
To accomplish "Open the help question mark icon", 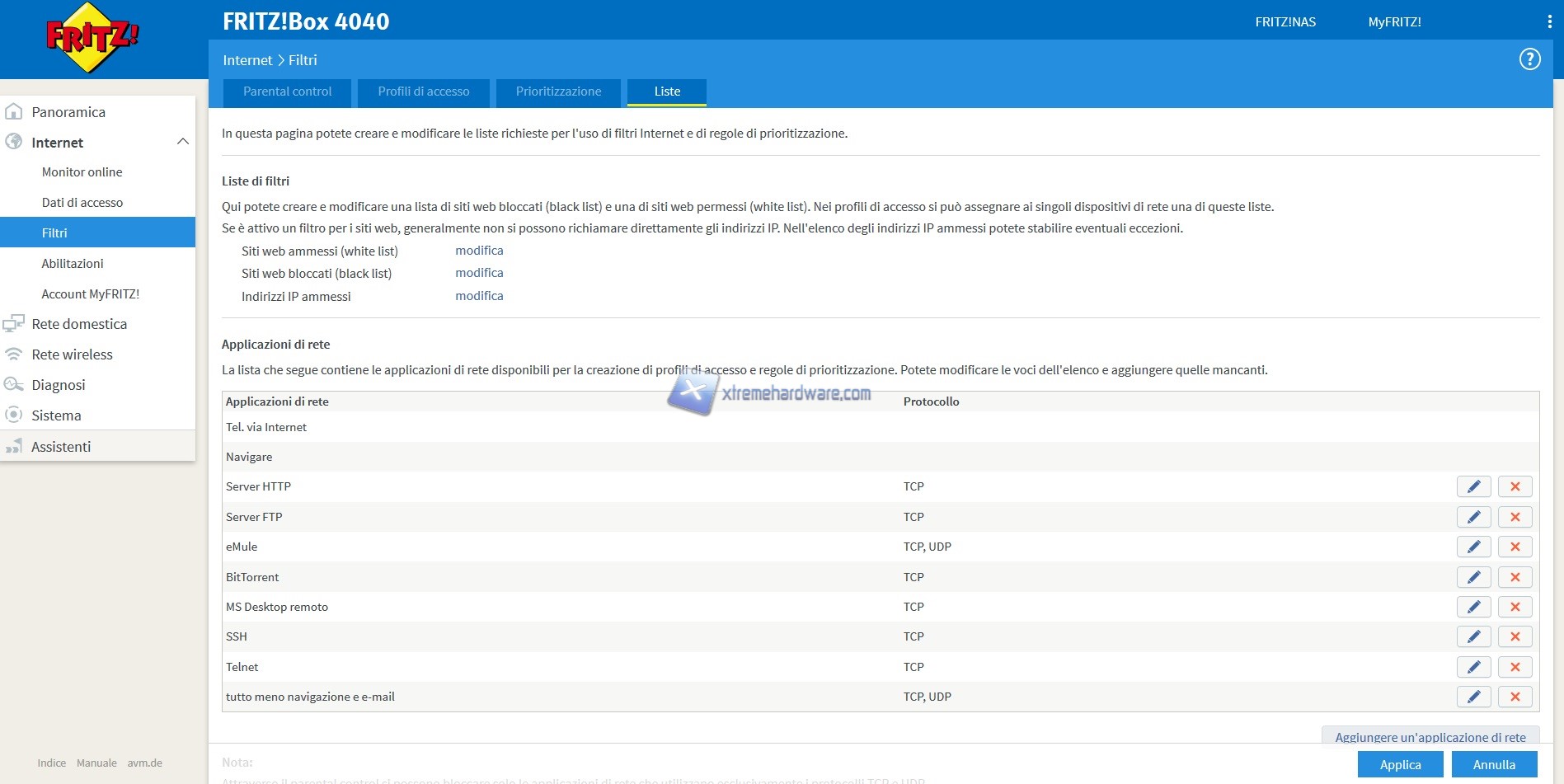I will tap(1529, 59).
